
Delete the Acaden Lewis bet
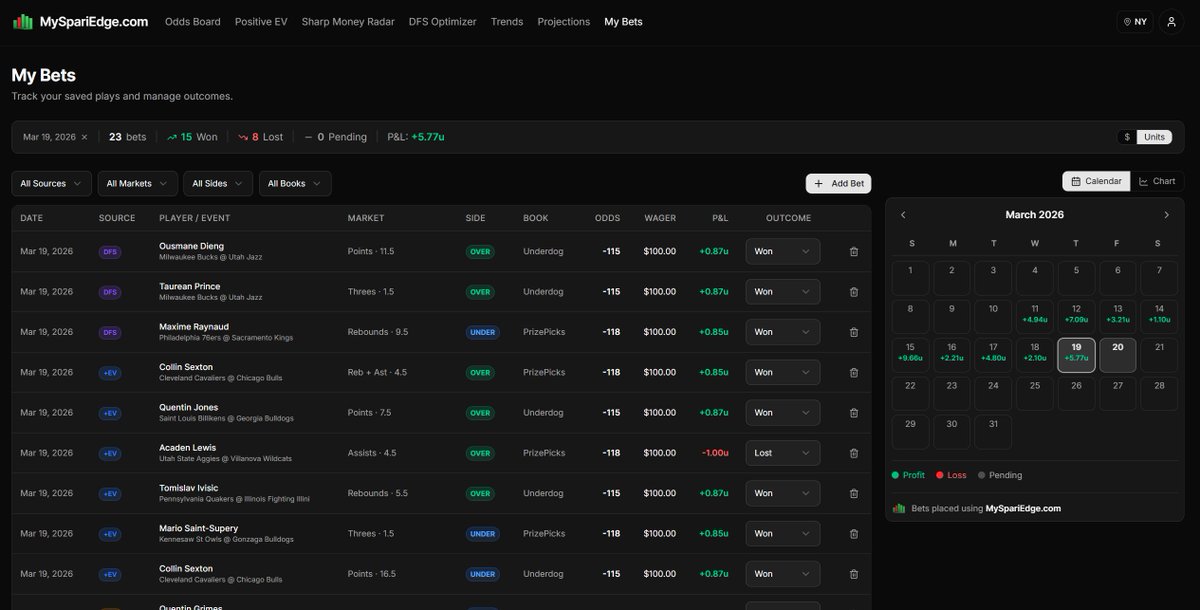pos(853,453)
